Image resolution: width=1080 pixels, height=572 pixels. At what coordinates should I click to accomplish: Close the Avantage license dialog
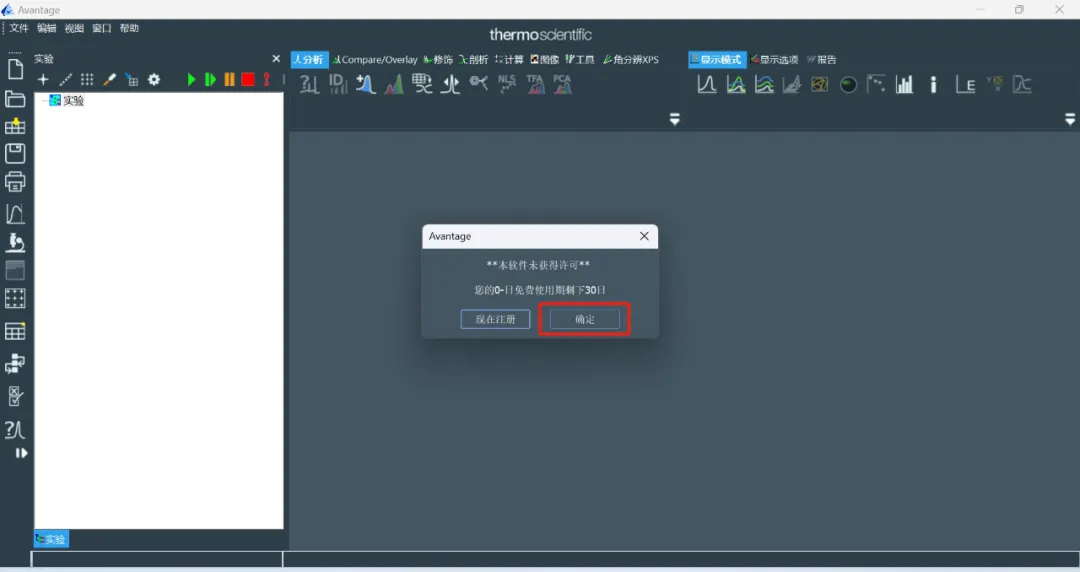(x=644, y=236)
